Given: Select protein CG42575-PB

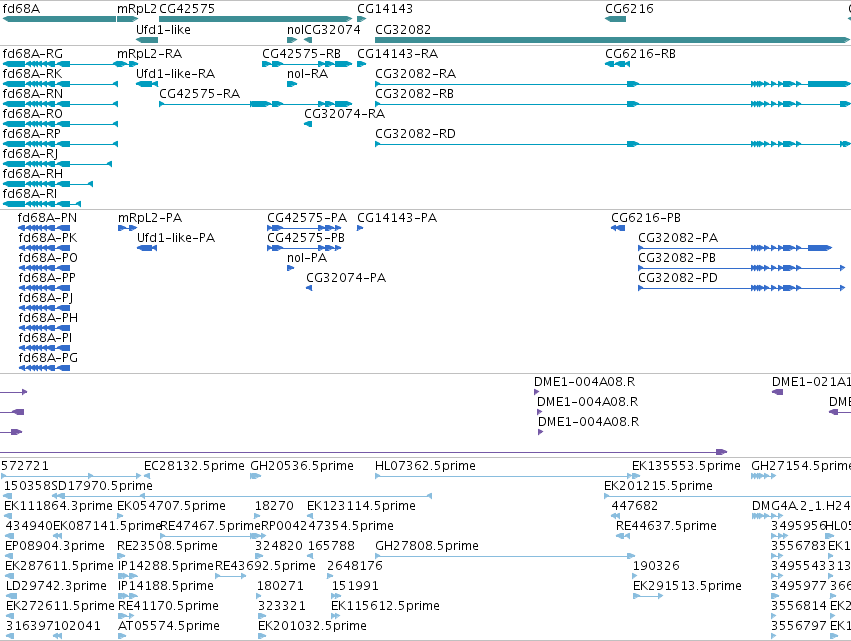Looking at the screenshot, I should tap(306, 238).
